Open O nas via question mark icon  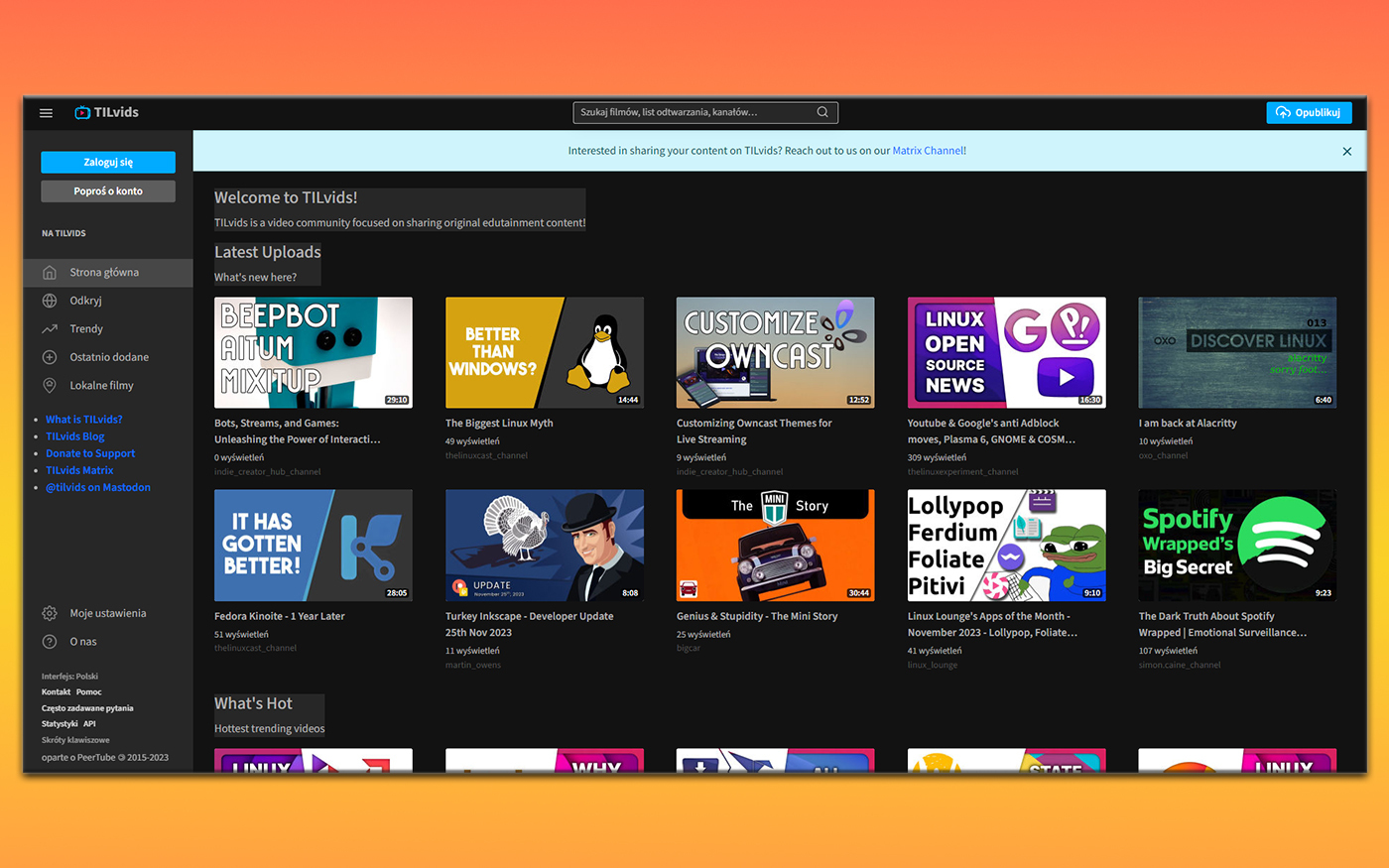pos(50,642)
